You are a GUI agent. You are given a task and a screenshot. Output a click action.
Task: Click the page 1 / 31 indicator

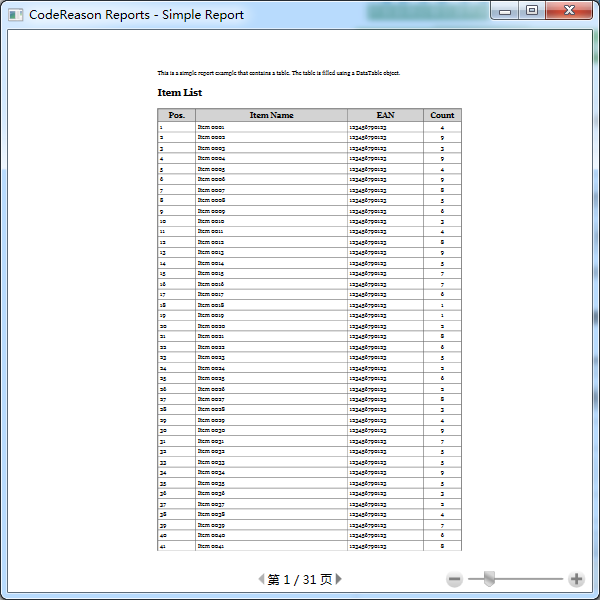point(300,579)
